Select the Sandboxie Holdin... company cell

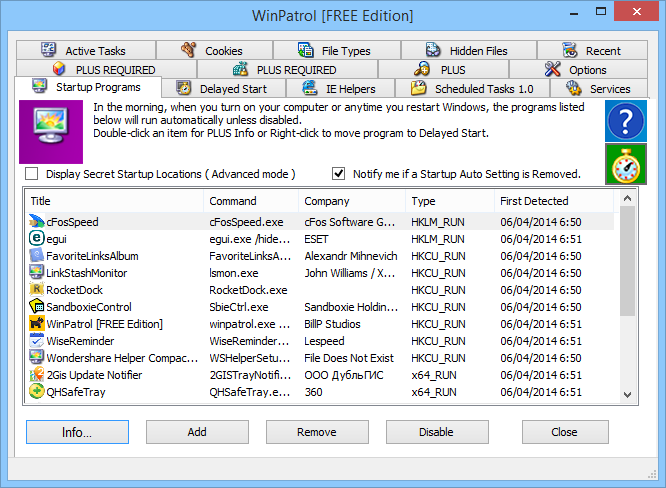[351, 307]
